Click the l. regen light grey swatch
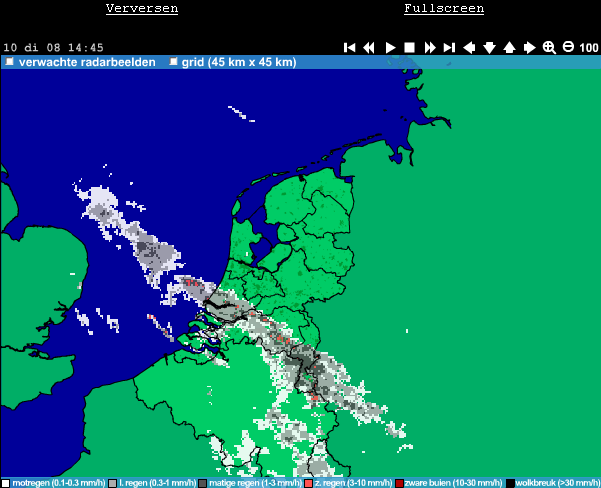The width and height of the screenshot is (601, 488). (112, 483)
